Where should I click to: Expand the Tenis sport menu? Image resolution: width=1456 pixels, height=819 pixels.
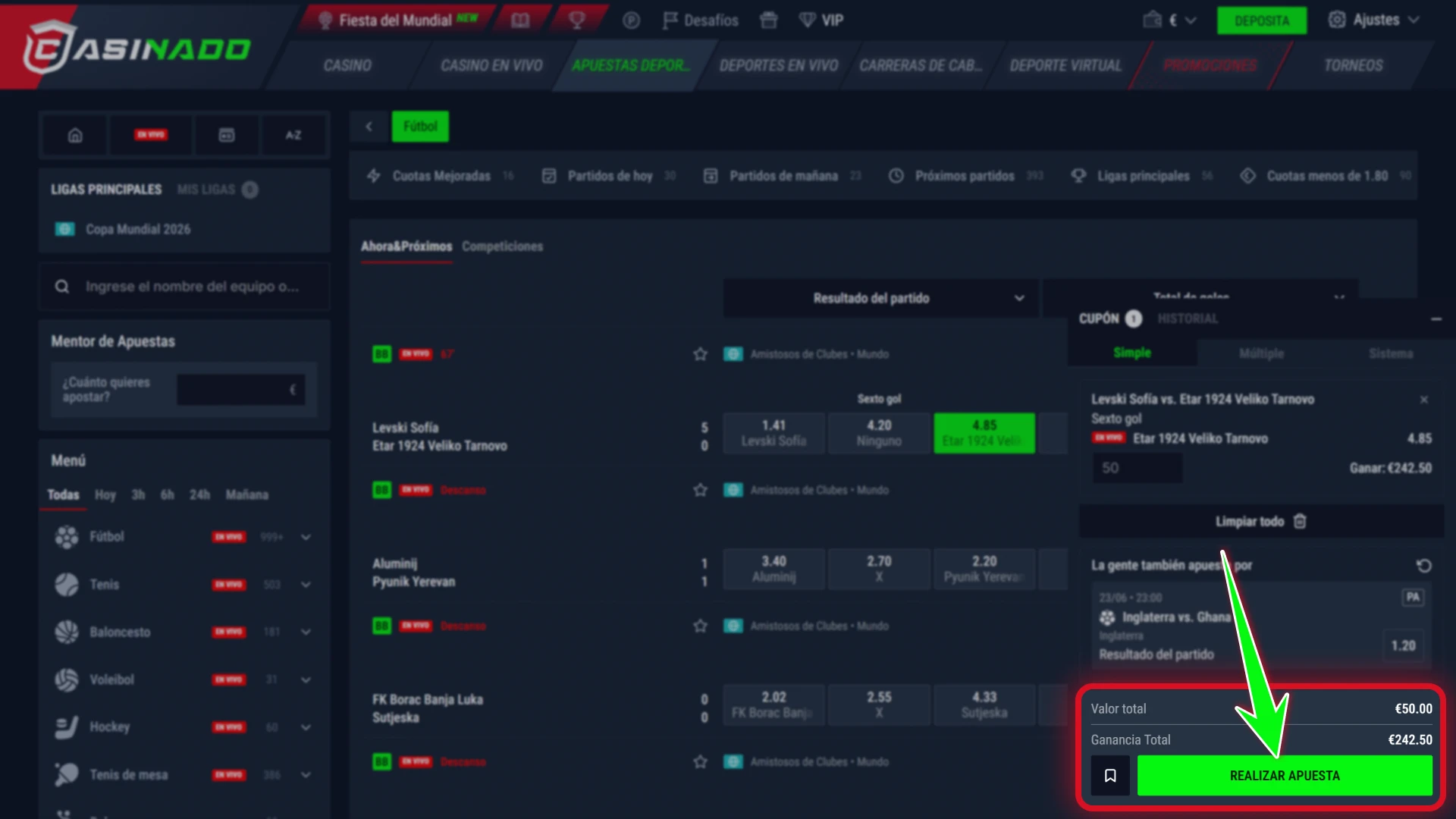[306, 585]
